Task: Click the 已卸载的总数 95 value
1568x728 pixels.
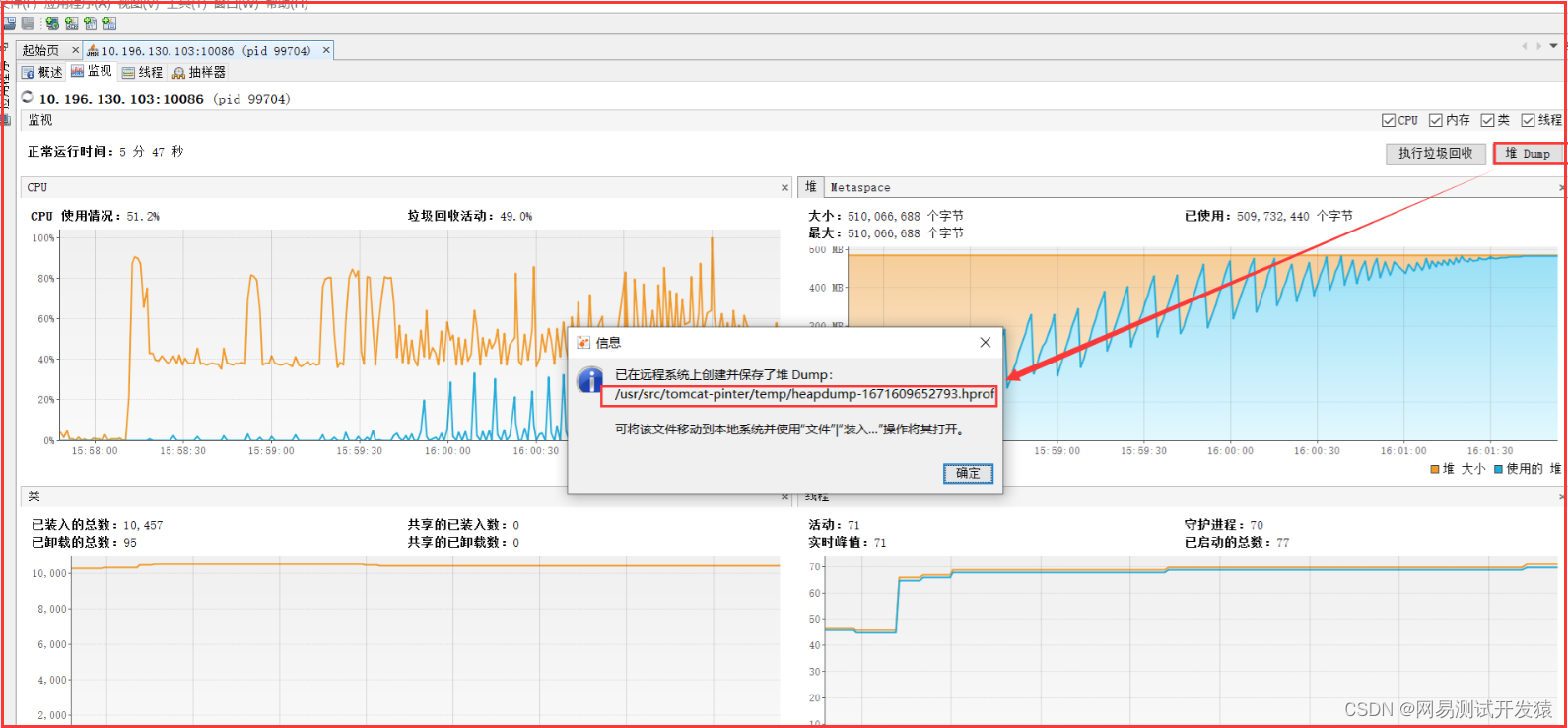Action: 130,543
